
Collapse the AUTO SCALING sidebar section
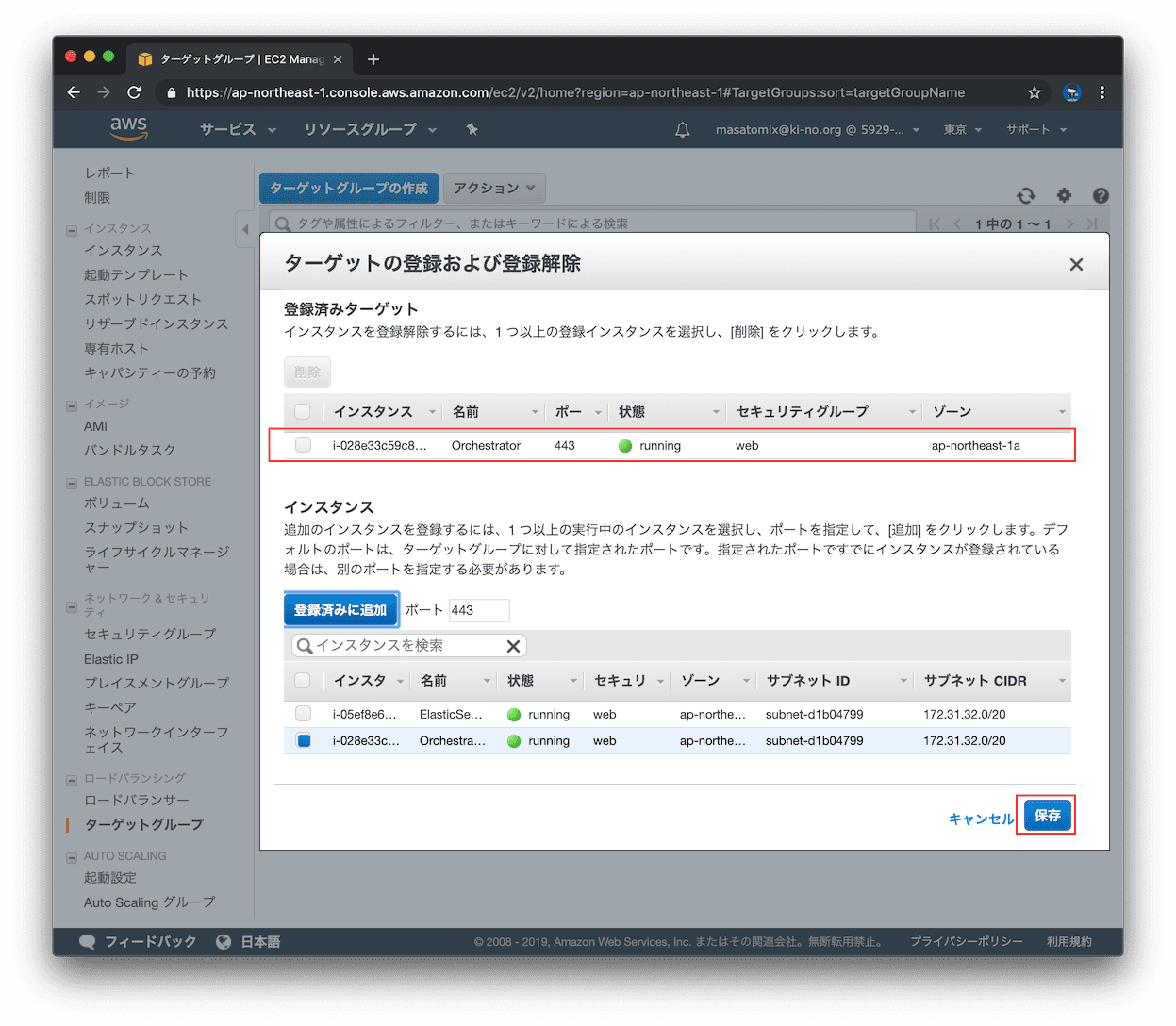(x=72, y=857)
